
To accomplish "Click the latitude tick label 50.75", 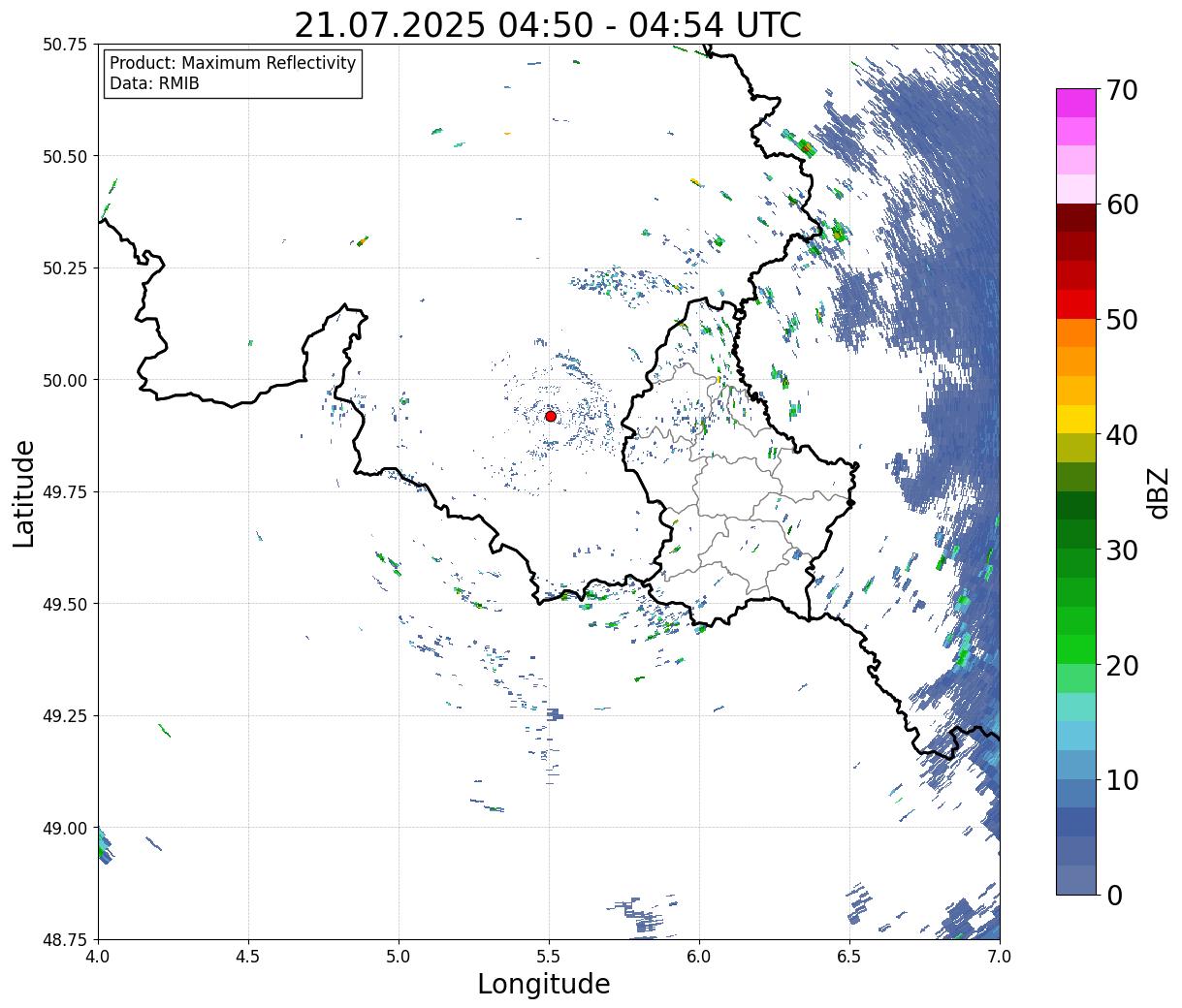I will pyautogui.click(x=65, y=45).
